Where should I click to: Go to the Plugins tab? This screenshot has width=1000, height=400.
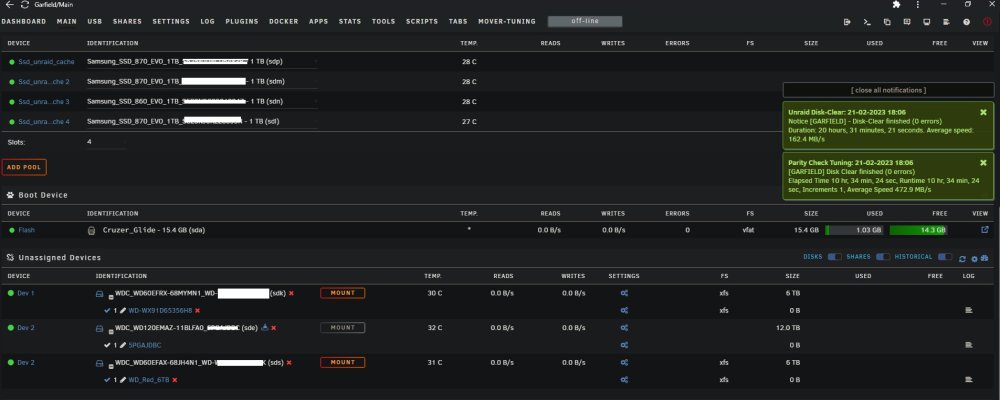tap(242, 22)
